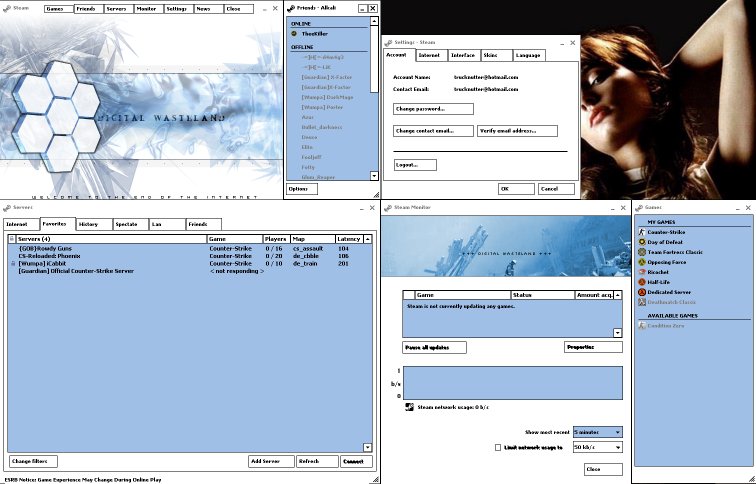Click lock icon beside [Wumpa] iCabbit server
The height and width of the screenshot is (484, 756).
coord(13,264)
